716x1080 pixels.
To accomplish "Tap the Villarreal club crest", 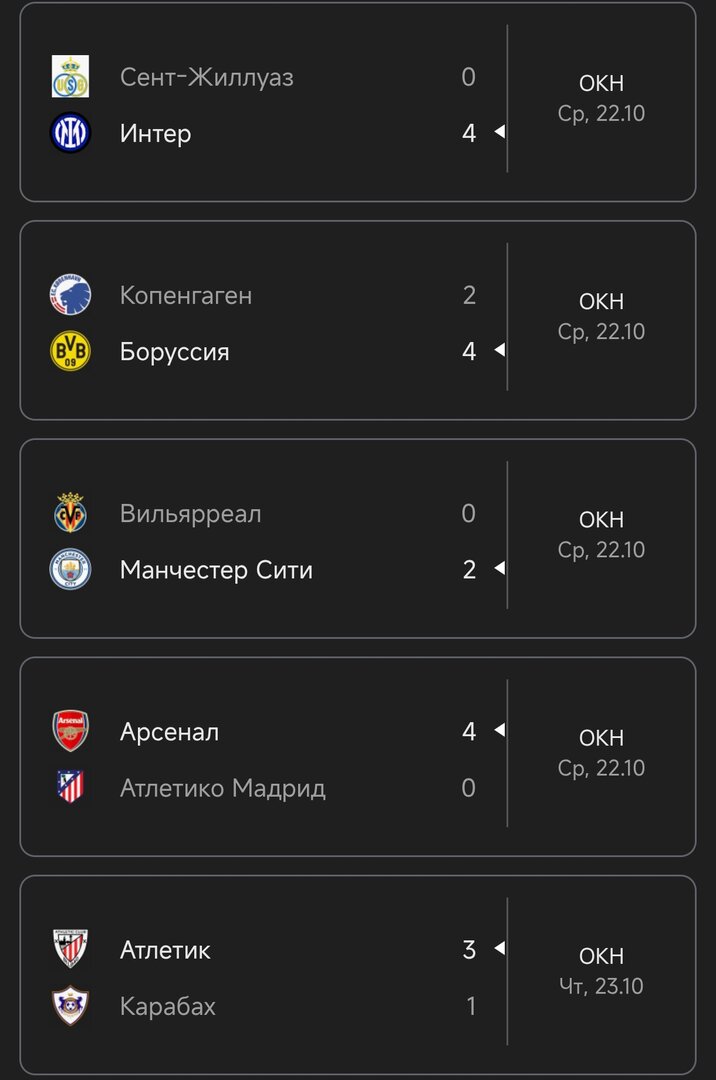I will click(x=70, y=513).
